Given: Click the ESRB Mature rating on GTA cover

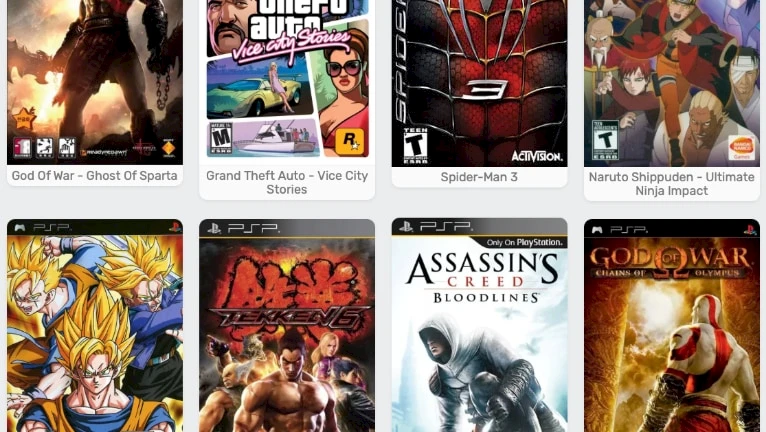Looking at the screenshot, I should [x=220, y=139].
